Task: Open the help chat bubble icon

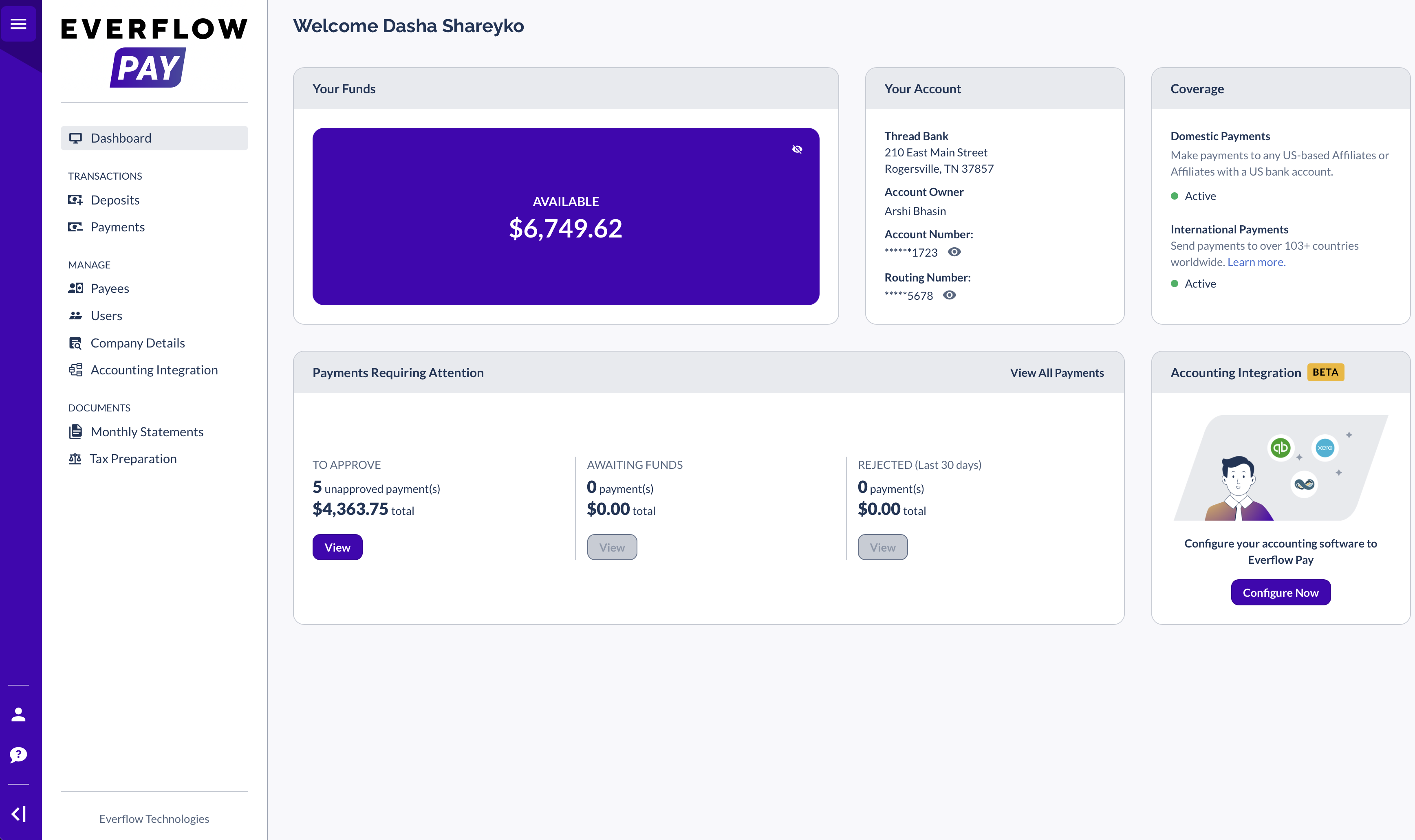Action: pos(19,755)
